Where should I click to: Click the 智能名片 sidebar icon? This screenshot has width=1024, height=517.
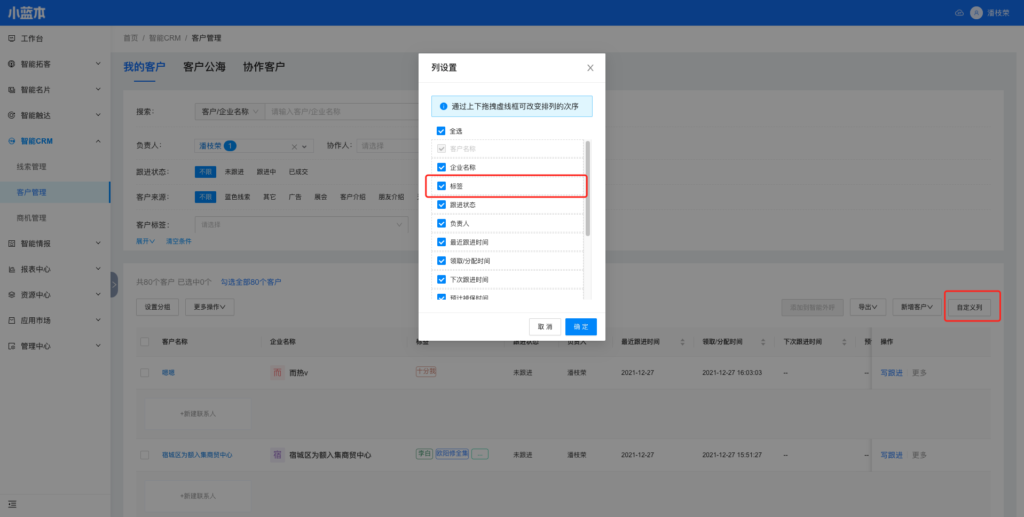point(11,90)
